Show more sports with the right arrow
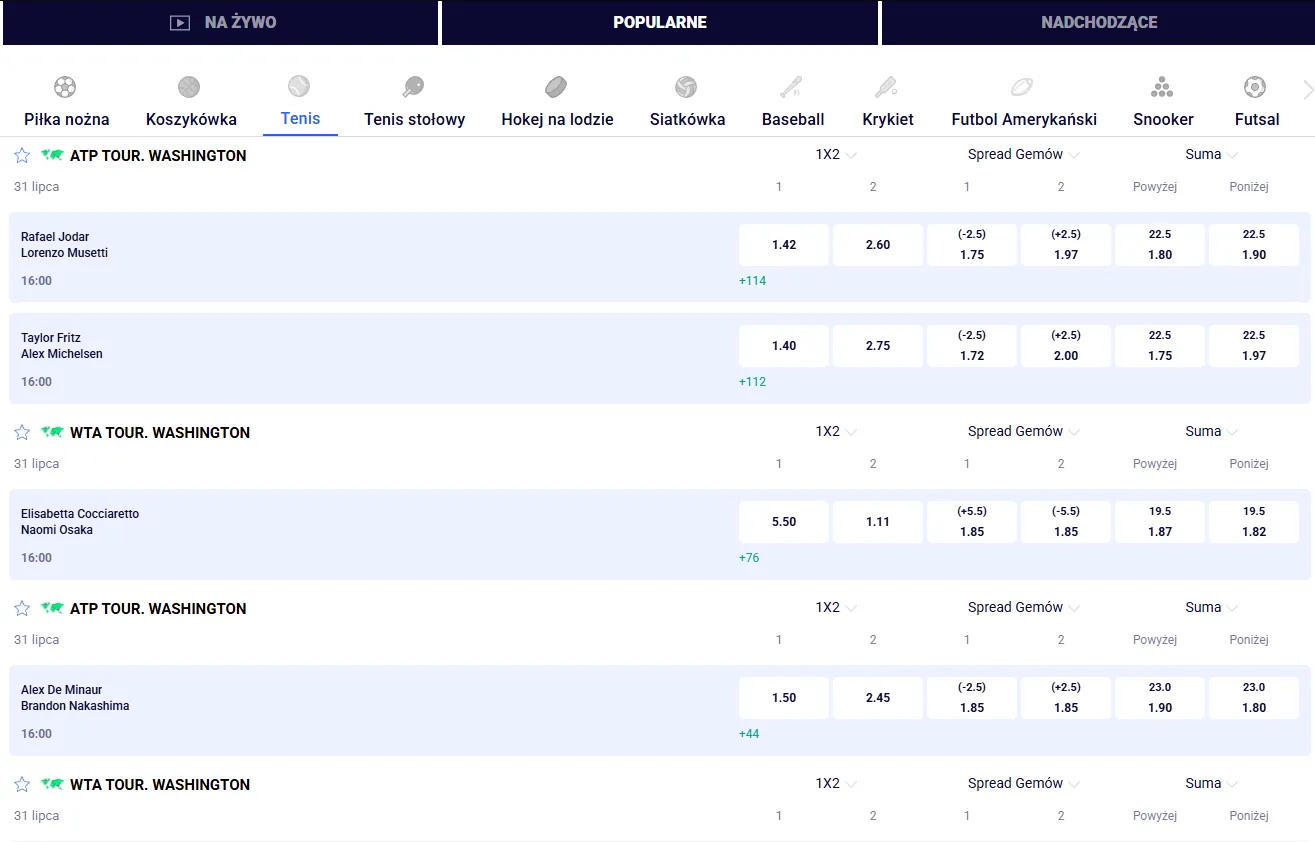Image resolution: width=1315 pixels, height=842 pixels. click(1308, 90)
